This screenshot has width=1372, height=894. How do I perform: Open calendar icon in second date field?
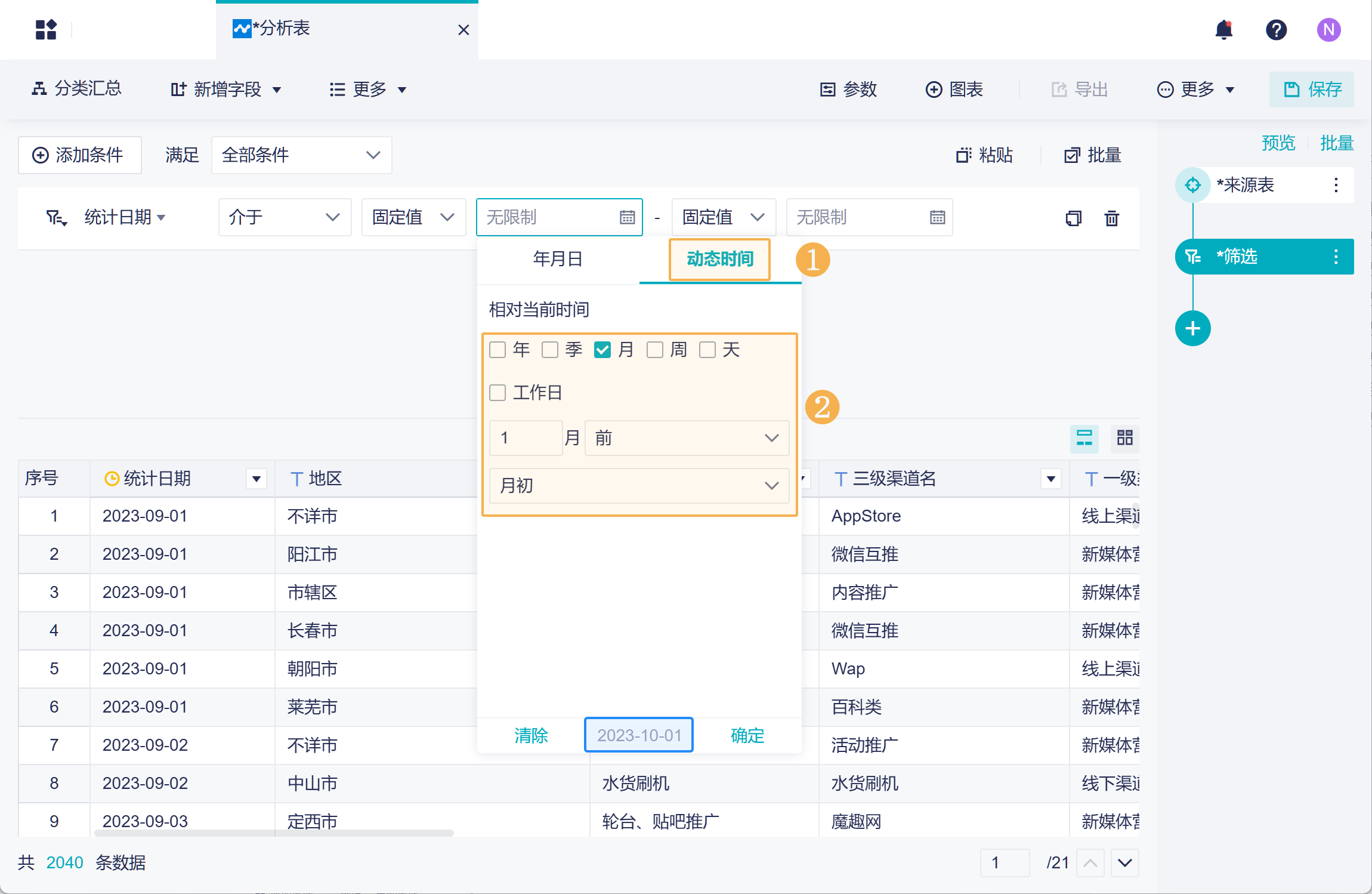coord(937,217)
